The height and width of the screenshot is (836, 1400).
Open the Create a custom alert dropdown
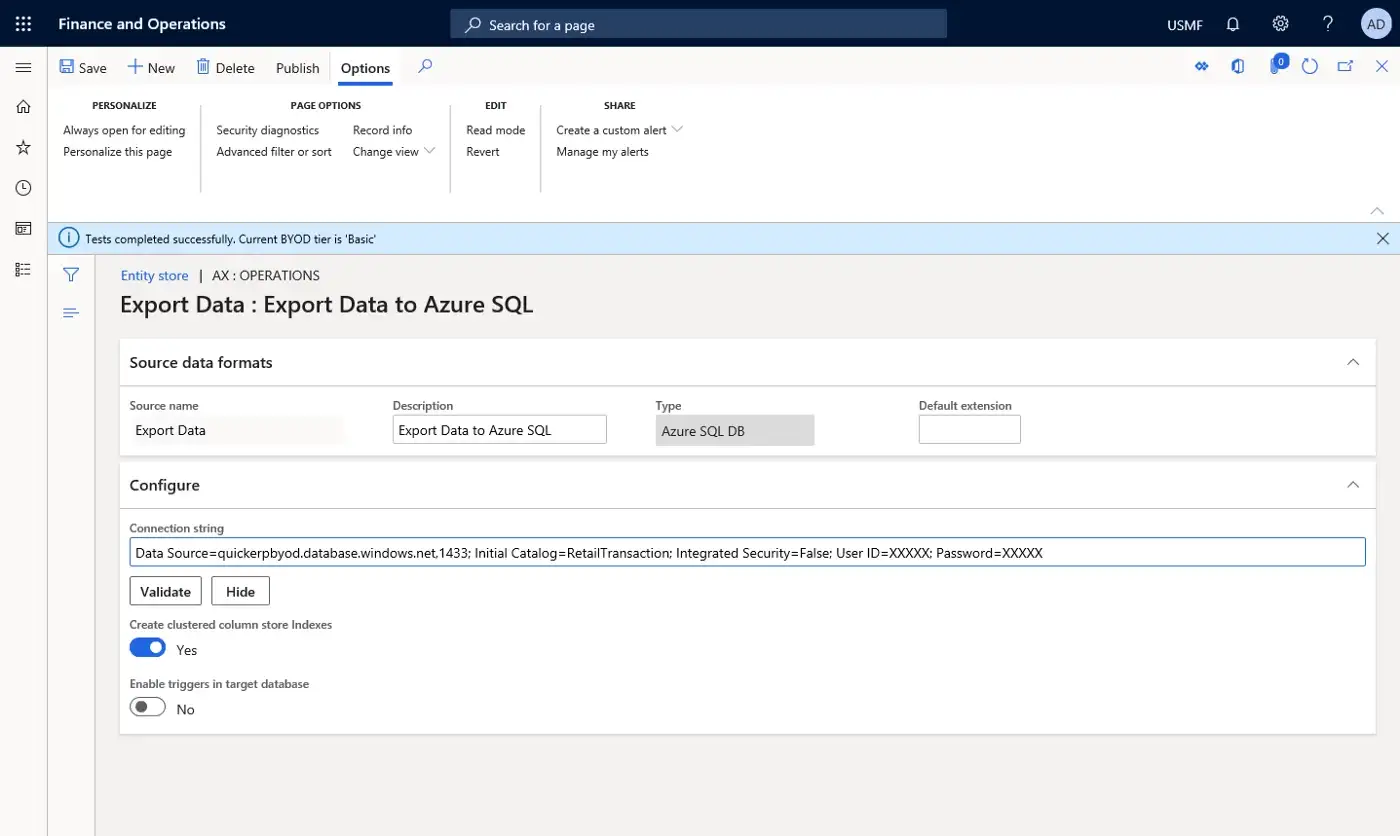(620, 130)
